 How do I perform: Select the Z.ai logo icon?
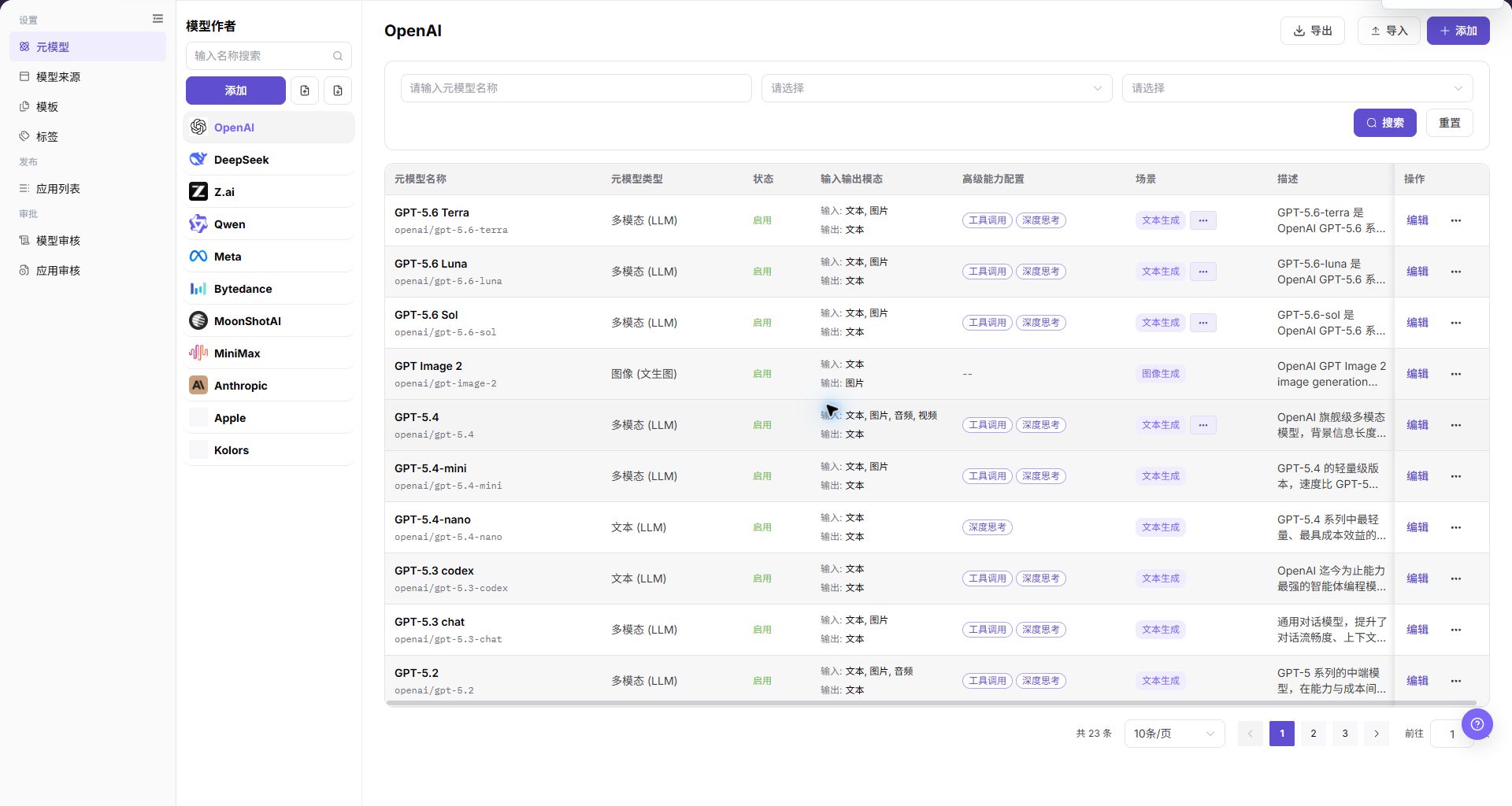click(x=198, y=192)
